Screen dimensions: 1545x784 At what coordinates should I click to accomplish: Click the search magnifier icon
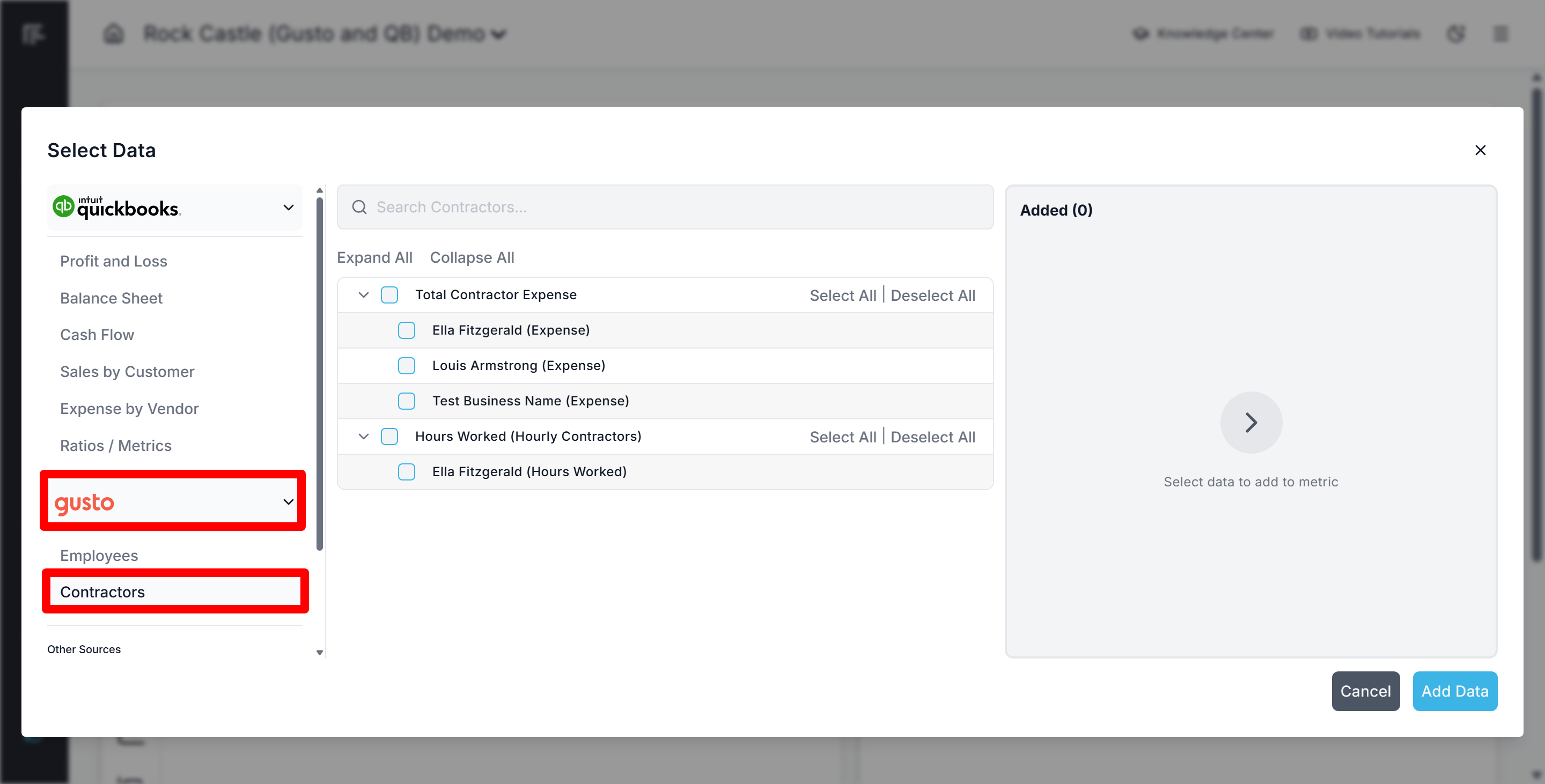(359, 207)
